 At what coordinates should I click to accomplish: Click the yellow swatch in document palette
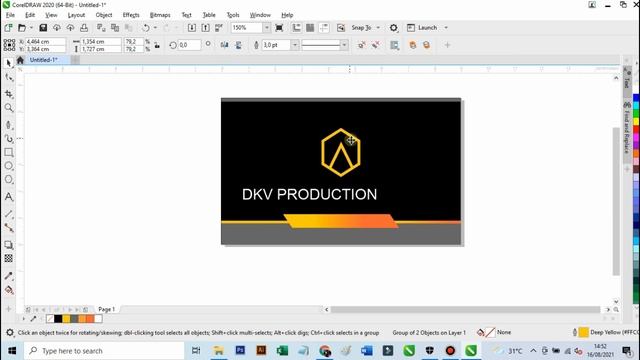click(66, 319)
